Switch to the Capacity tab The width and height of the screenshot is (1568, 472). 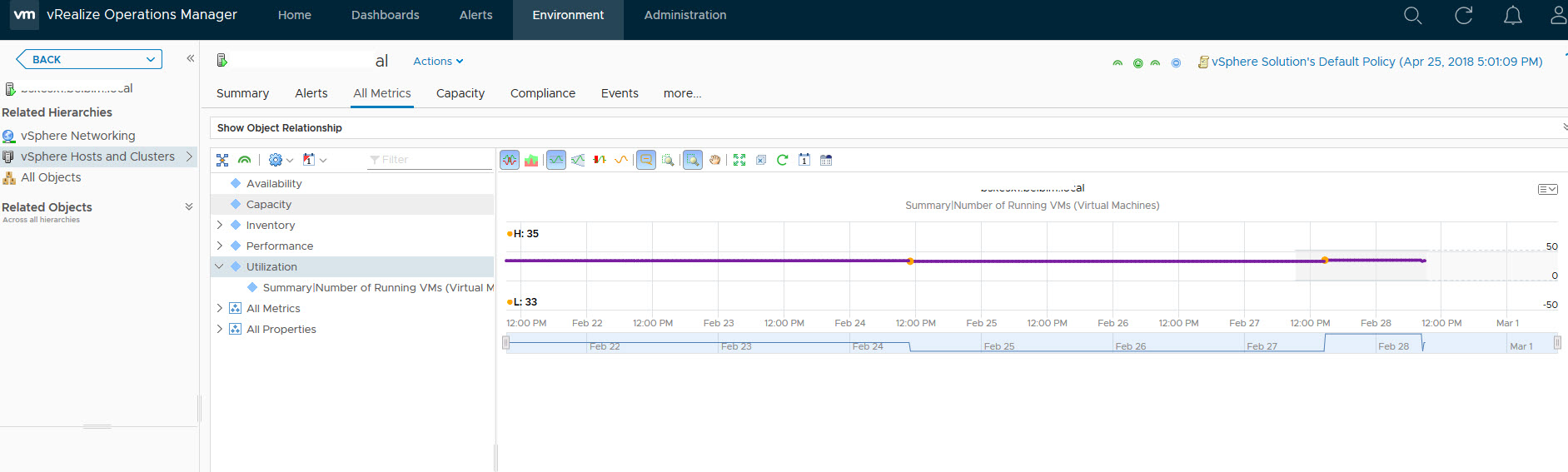click(460, 93)
